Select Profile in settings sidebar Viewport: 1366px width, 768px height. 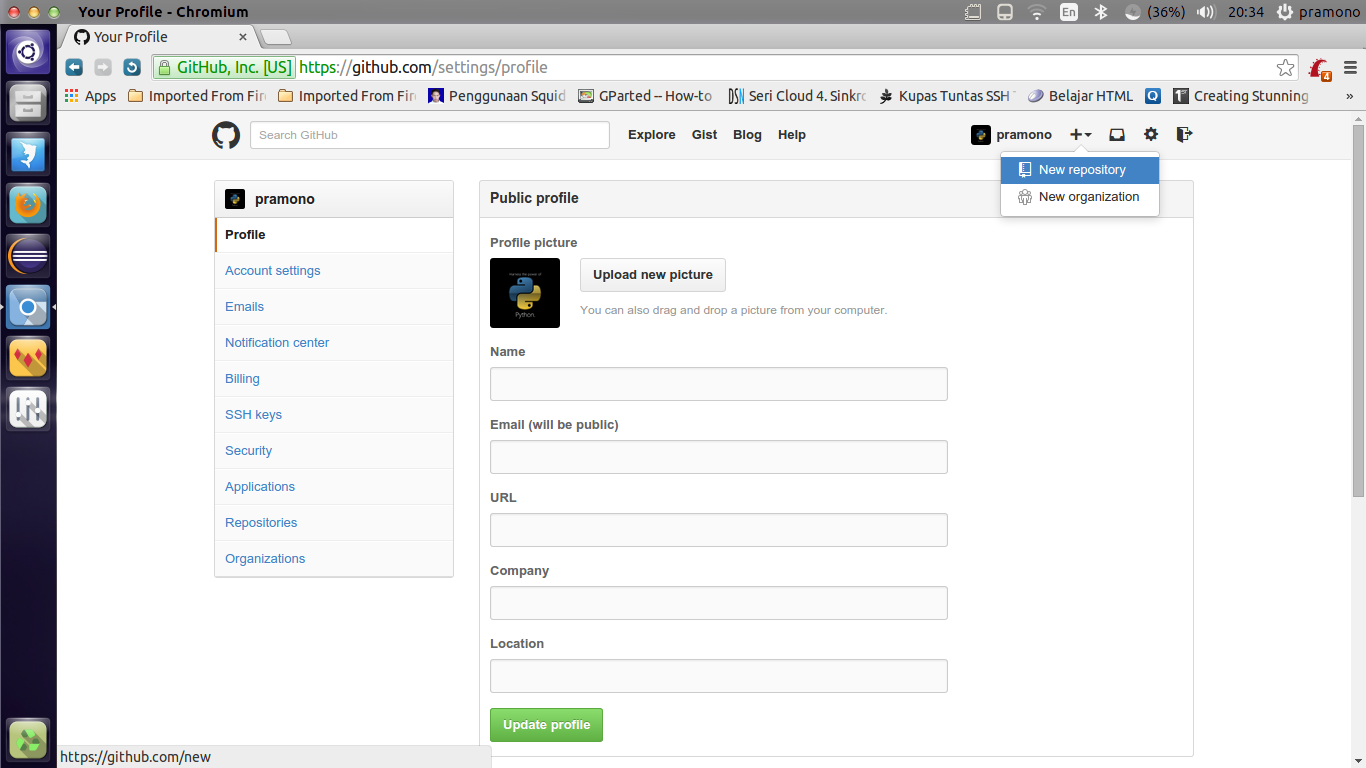tap(334, 235)
